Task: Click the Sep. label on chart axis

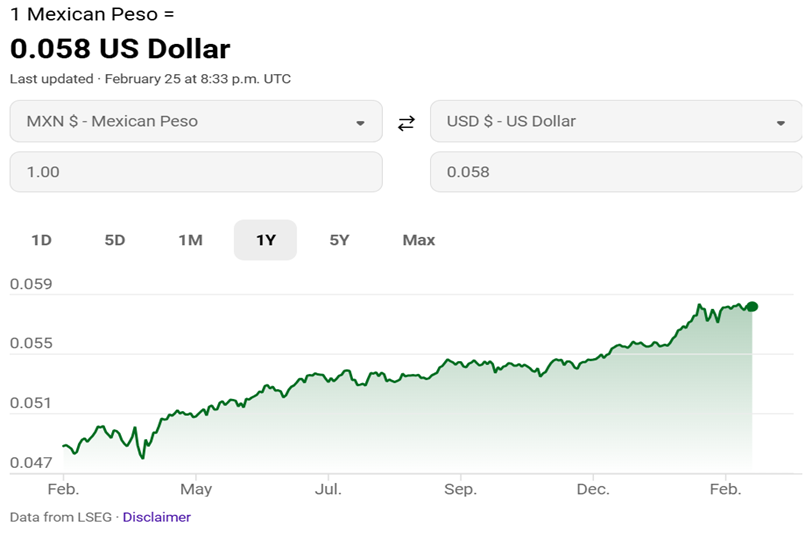Action: (460, 489)
